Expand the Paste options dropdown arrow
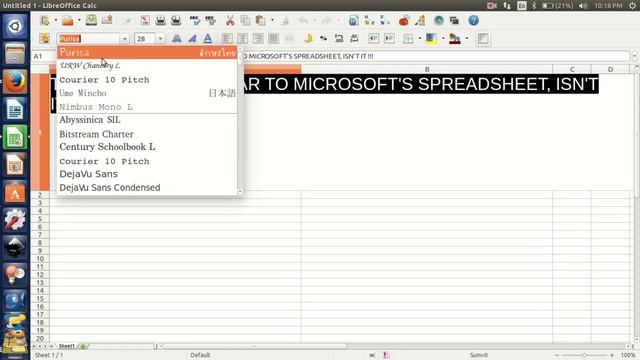This screenshot has width=640, height=360. pos(272,20)
